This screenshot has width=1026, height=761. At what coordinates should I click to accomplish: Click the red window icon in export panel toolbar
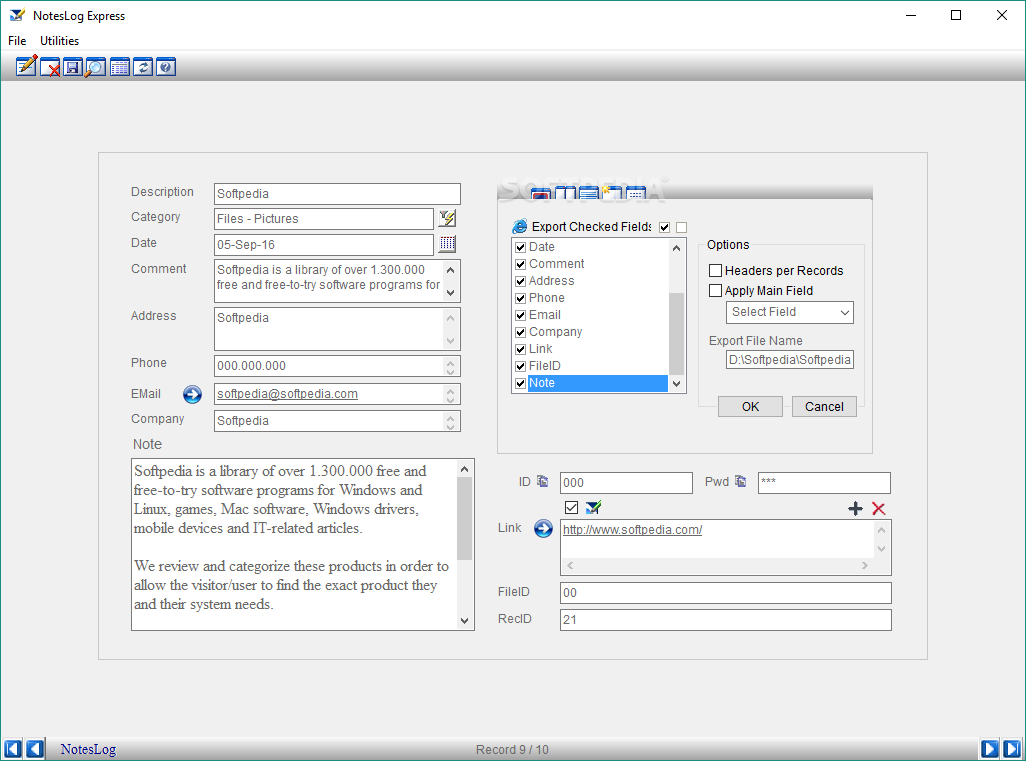[540, 194]
